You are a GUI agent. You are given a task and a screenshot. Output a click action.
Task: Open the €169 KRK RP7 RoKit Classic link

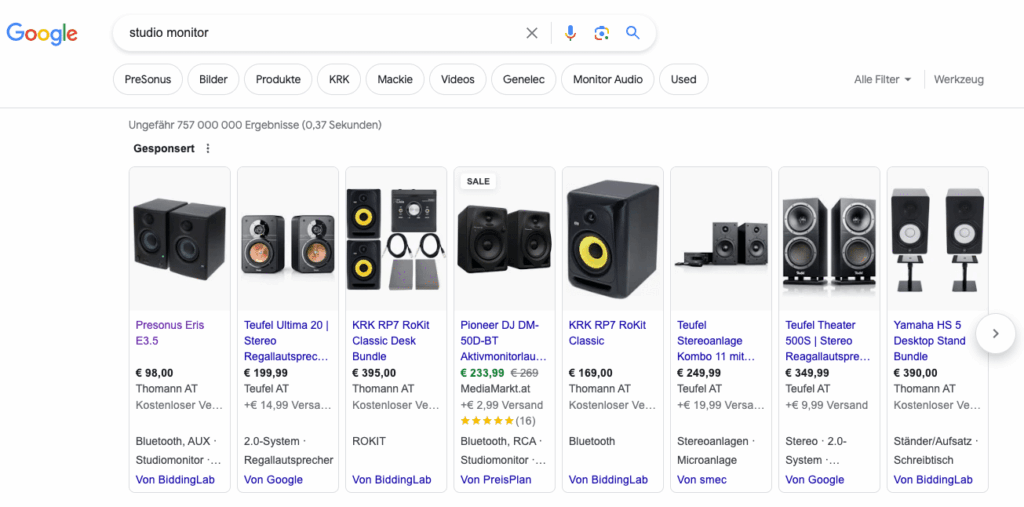pos(607,333)
